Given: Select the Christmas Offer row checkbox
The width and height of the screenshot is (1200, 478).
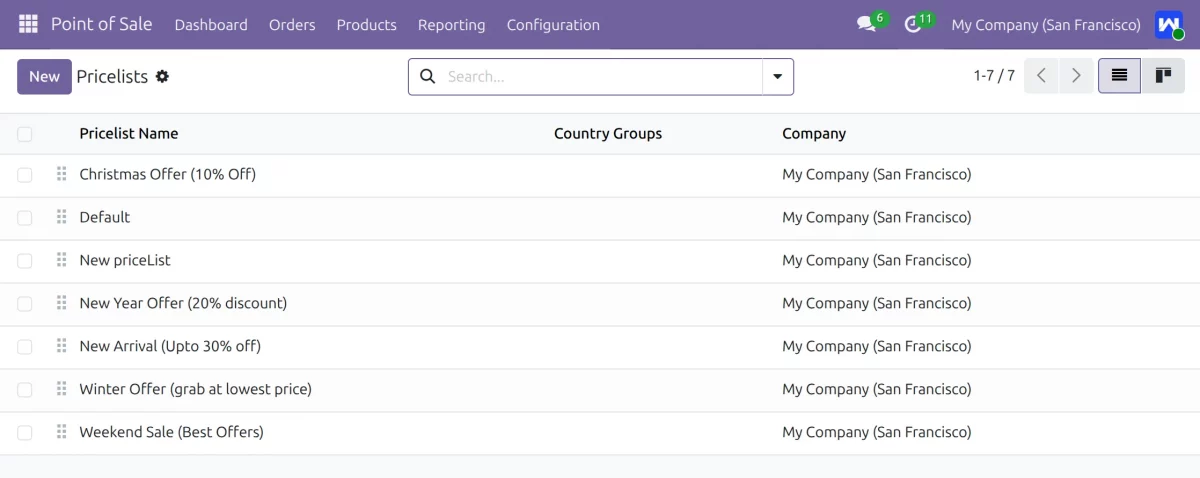Looking at the screenshot, I should tap(25, 175).
